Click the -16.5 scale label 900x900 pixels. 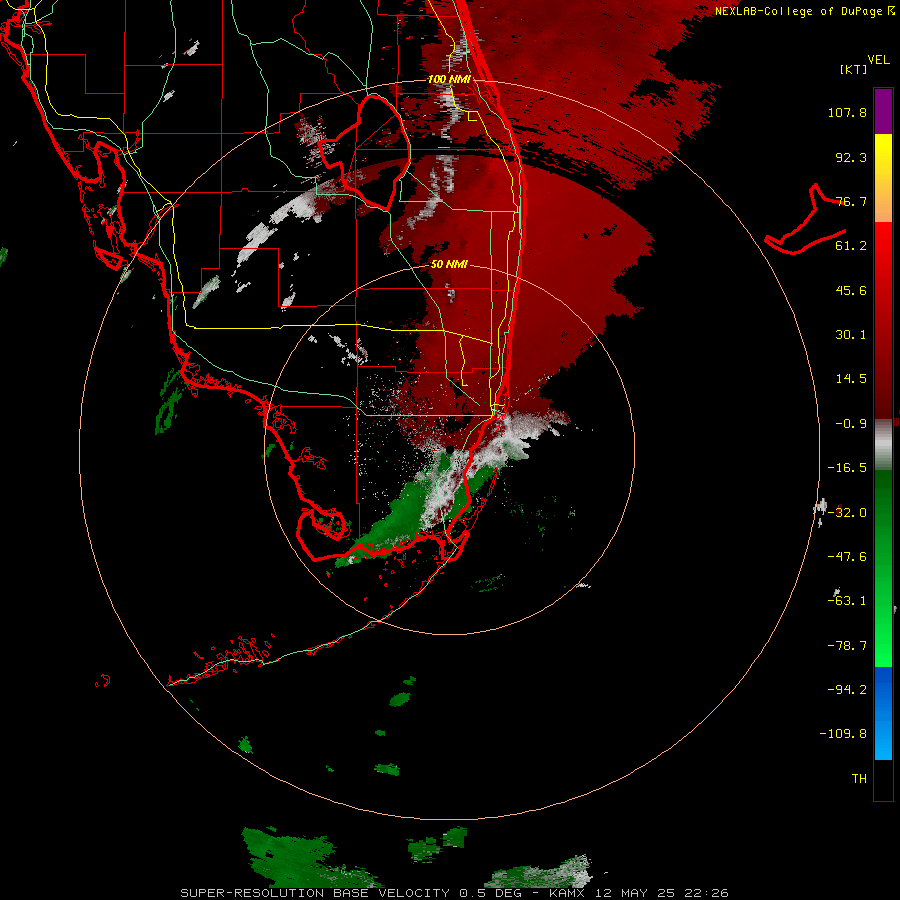pyautogui.click(x=847, y=468)
